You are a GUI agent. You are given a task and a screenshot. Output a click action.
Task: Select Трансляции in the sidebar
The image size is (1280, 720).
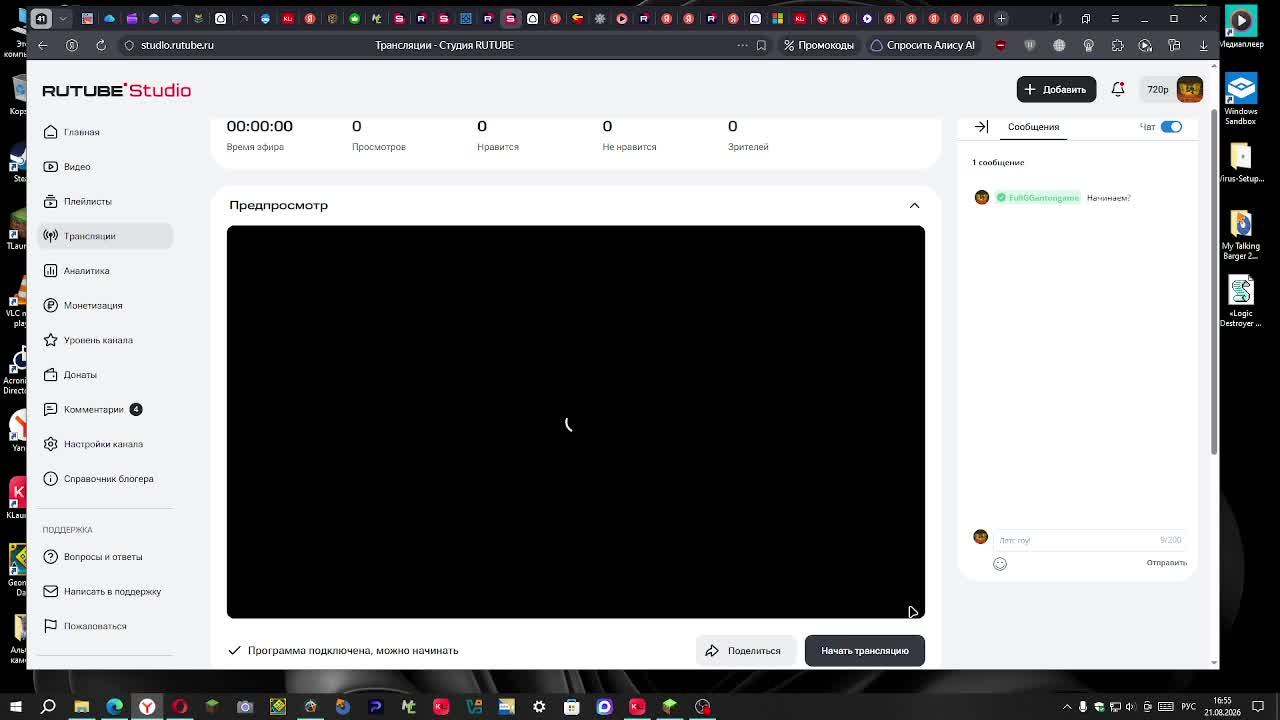tap(105, 236)
